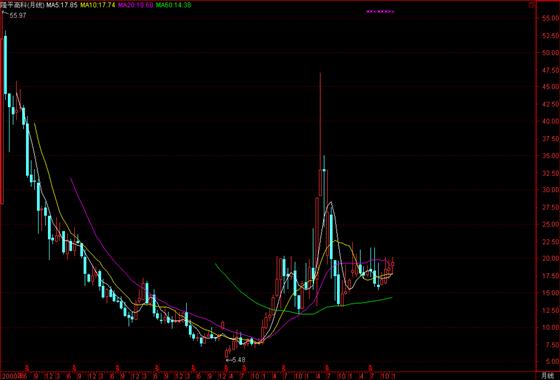Select the yellow MA10 17.74 label
This screenshot has width=560, height=380.
(x=98, y=5)
